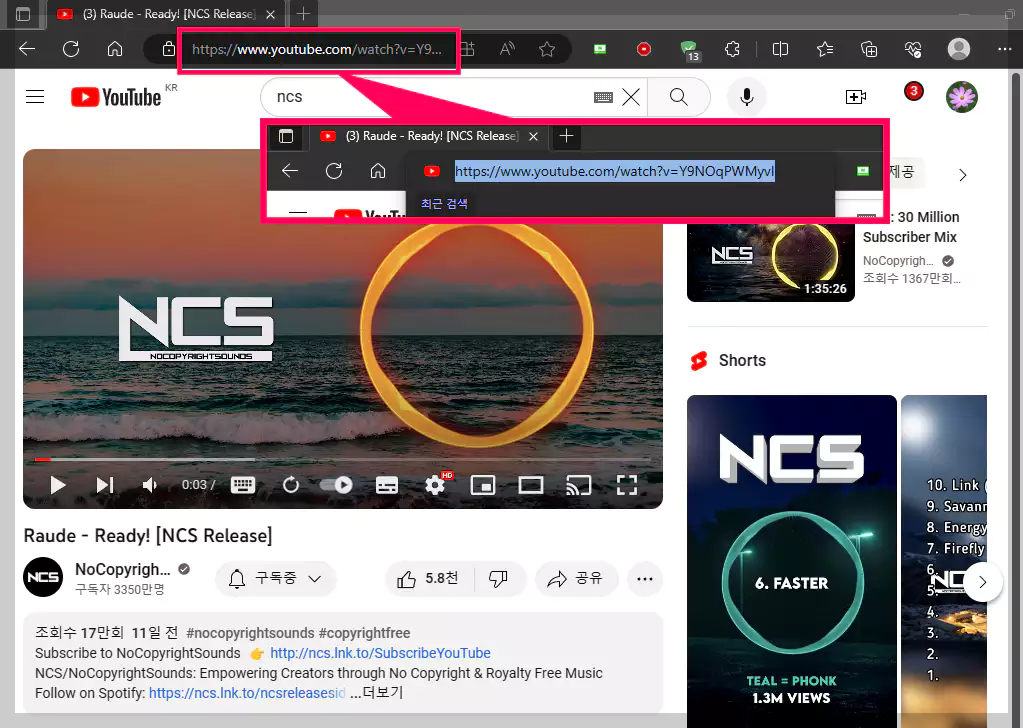
Task: Open the green extension icon in toolbar
Action: pos(600,49)
